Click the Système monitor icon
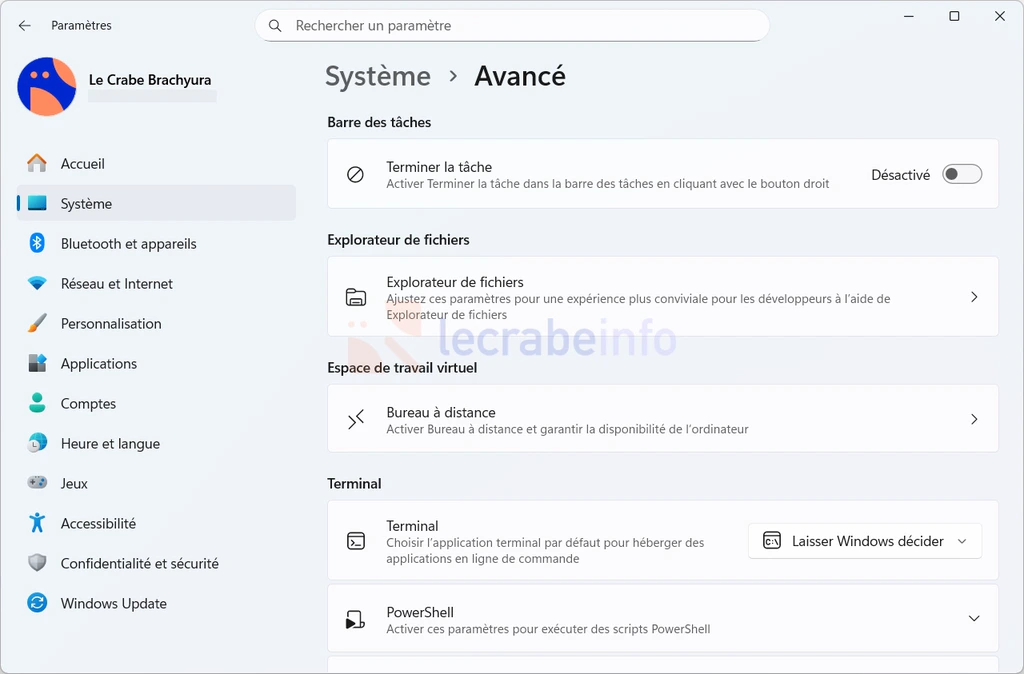Screen dimensions: 1024x674 37,203
